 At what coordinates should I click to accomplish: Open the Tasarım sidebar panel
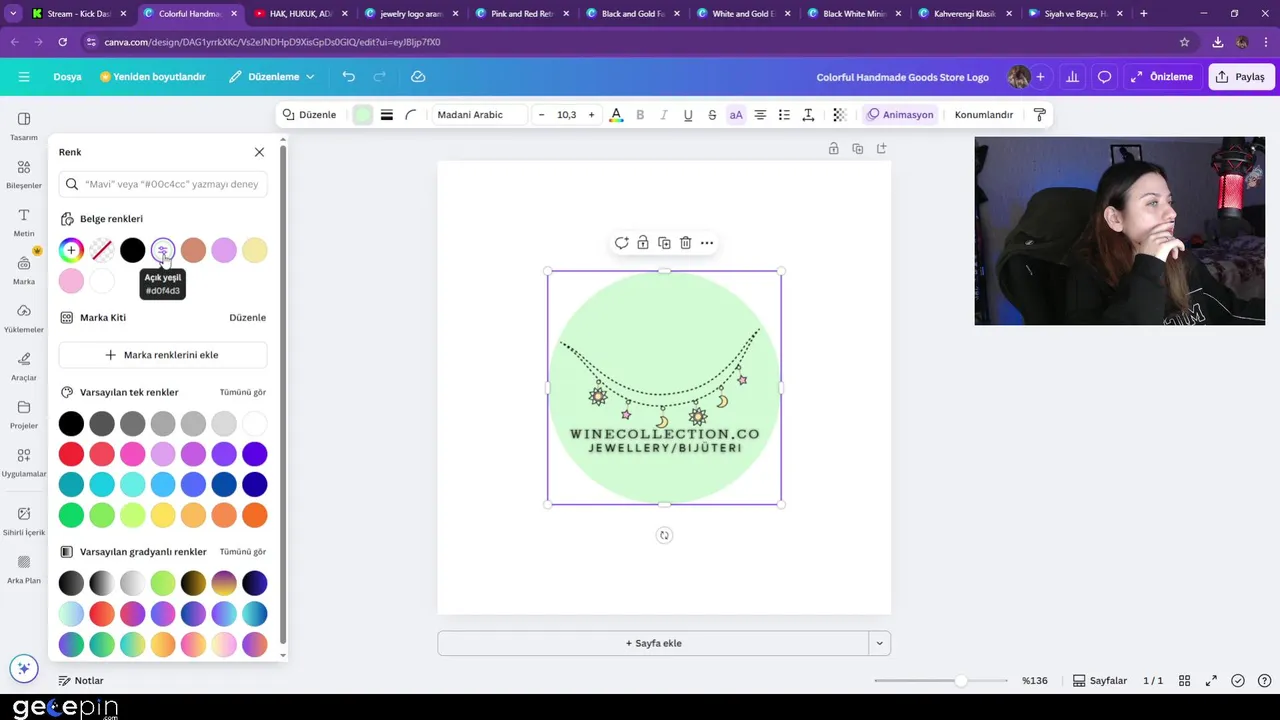(24, 126)
